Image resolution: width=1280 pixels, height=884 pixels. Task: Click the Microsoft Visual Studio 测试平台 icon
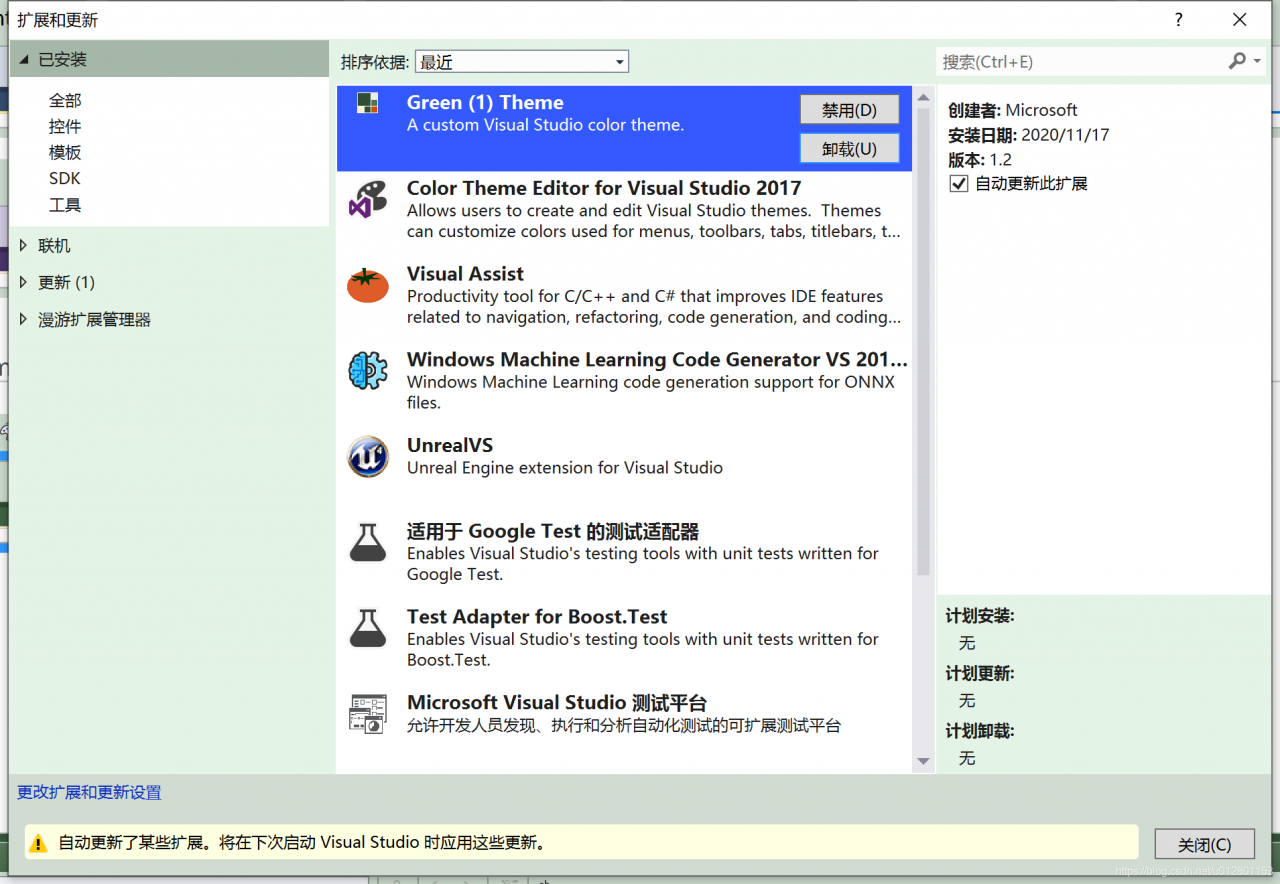pyautogui.click(x=368, y=714)
